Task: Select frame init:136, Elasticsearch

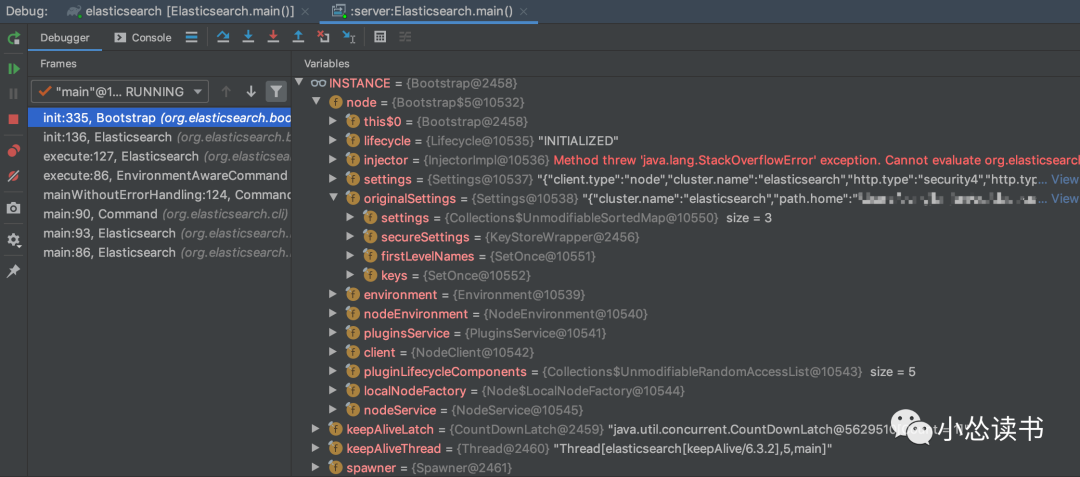Action: pyautogui.click(x=160, y=137)
